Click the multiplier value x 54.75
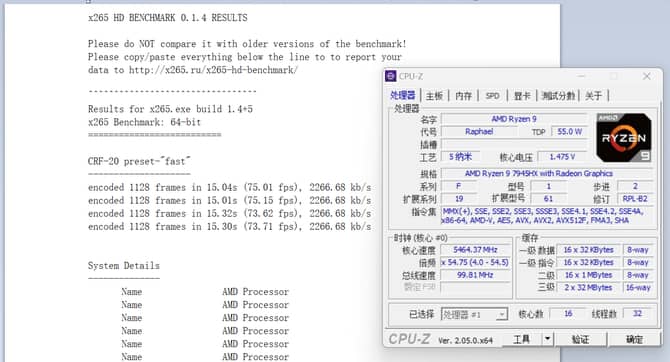670x362 pixels. coord(475,262)
